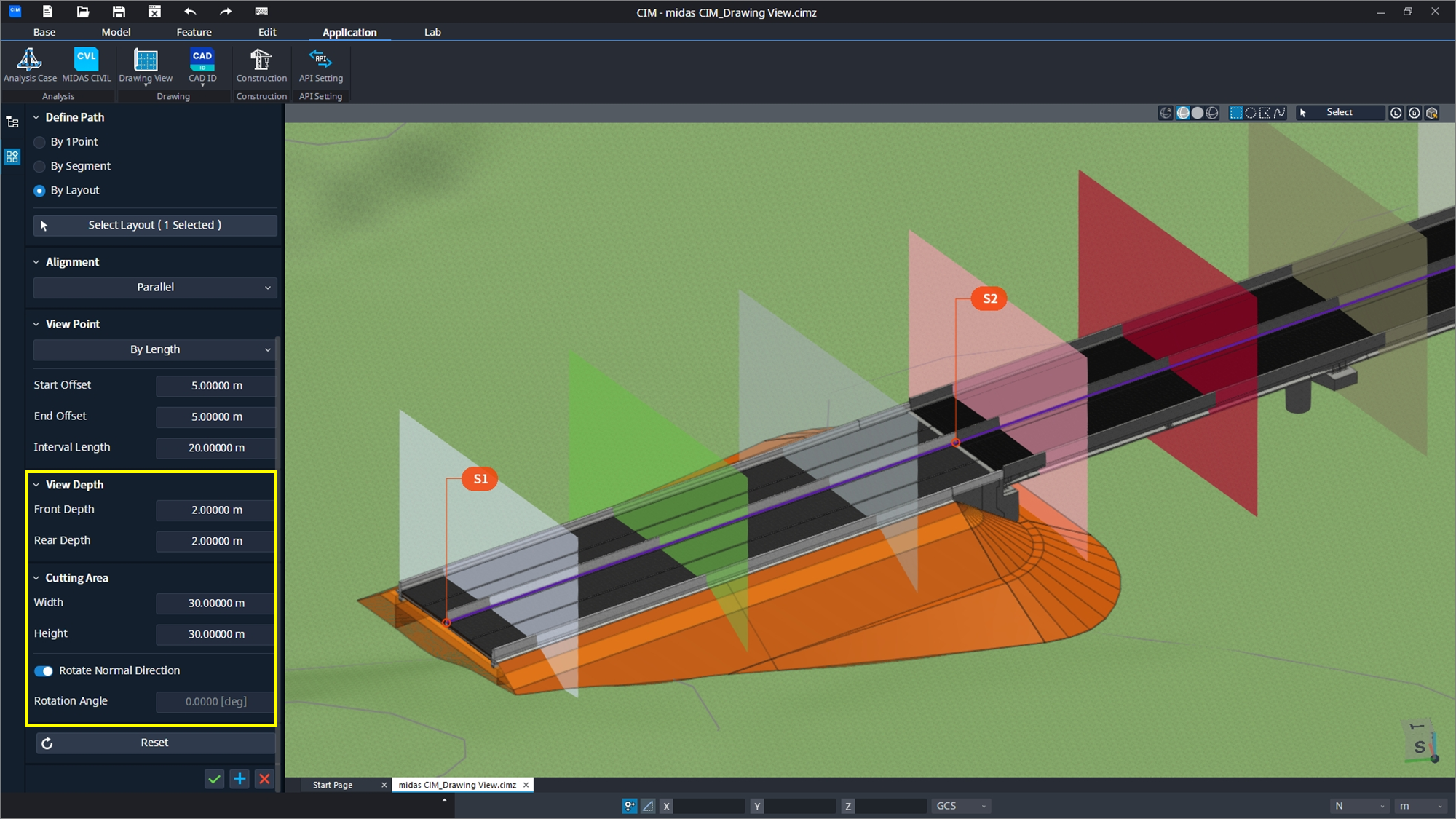Click the green checkmark confirm icon

click(214, 779)
